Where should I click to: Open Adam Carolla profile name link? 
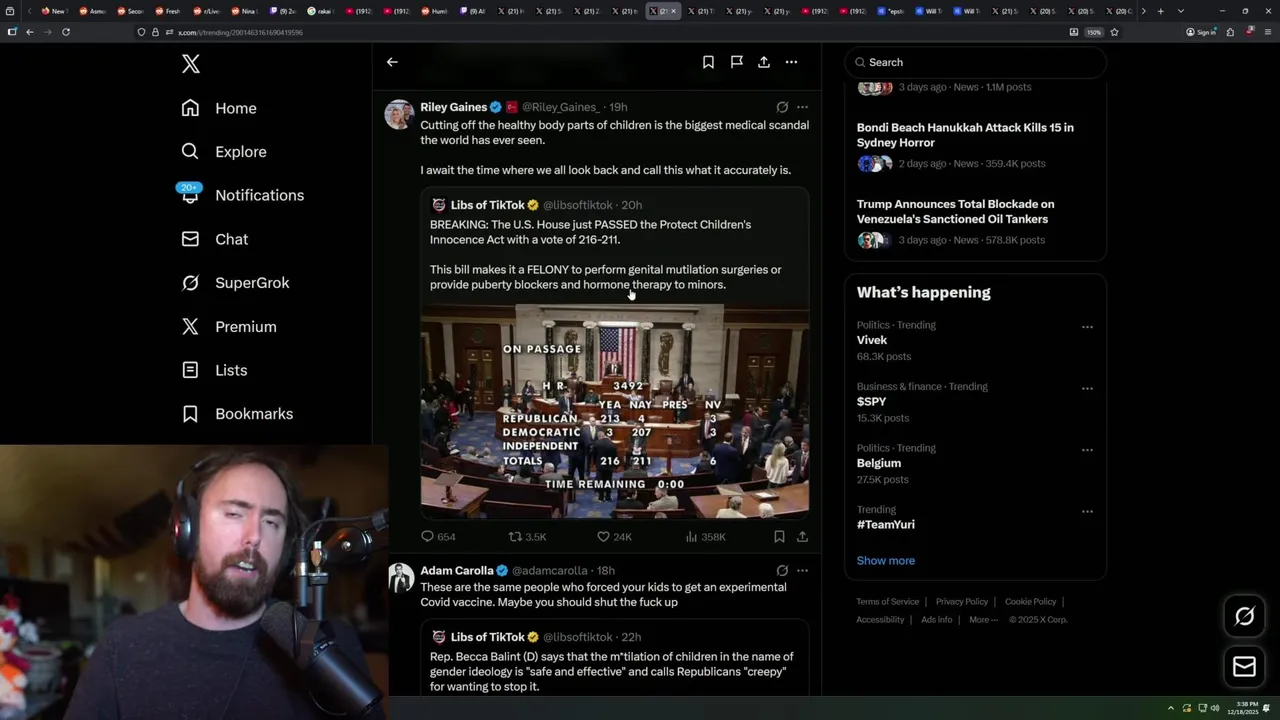coord(457,571)
